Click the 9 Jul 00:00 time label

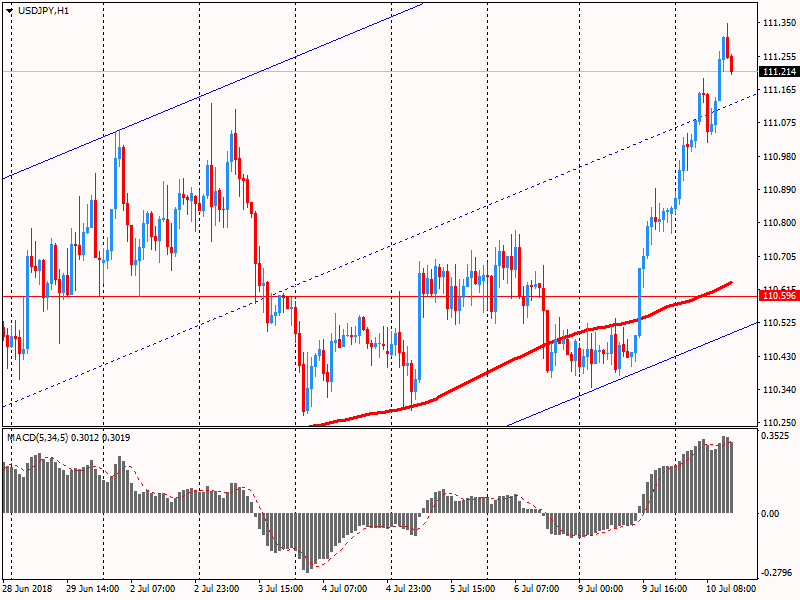pos(601,589)
